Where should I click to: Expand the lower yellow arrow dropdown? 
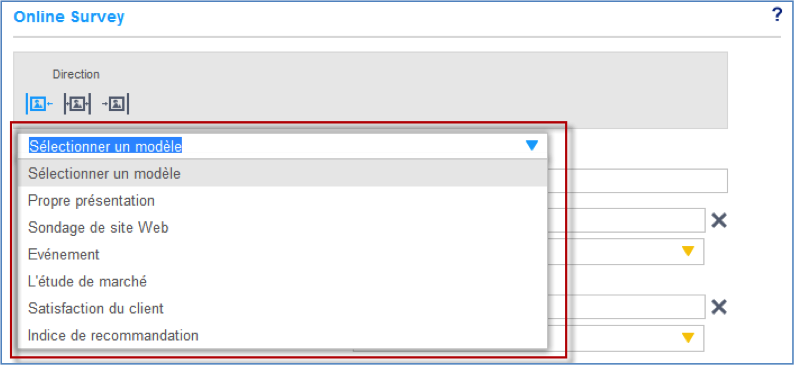(x=687, y=338)
